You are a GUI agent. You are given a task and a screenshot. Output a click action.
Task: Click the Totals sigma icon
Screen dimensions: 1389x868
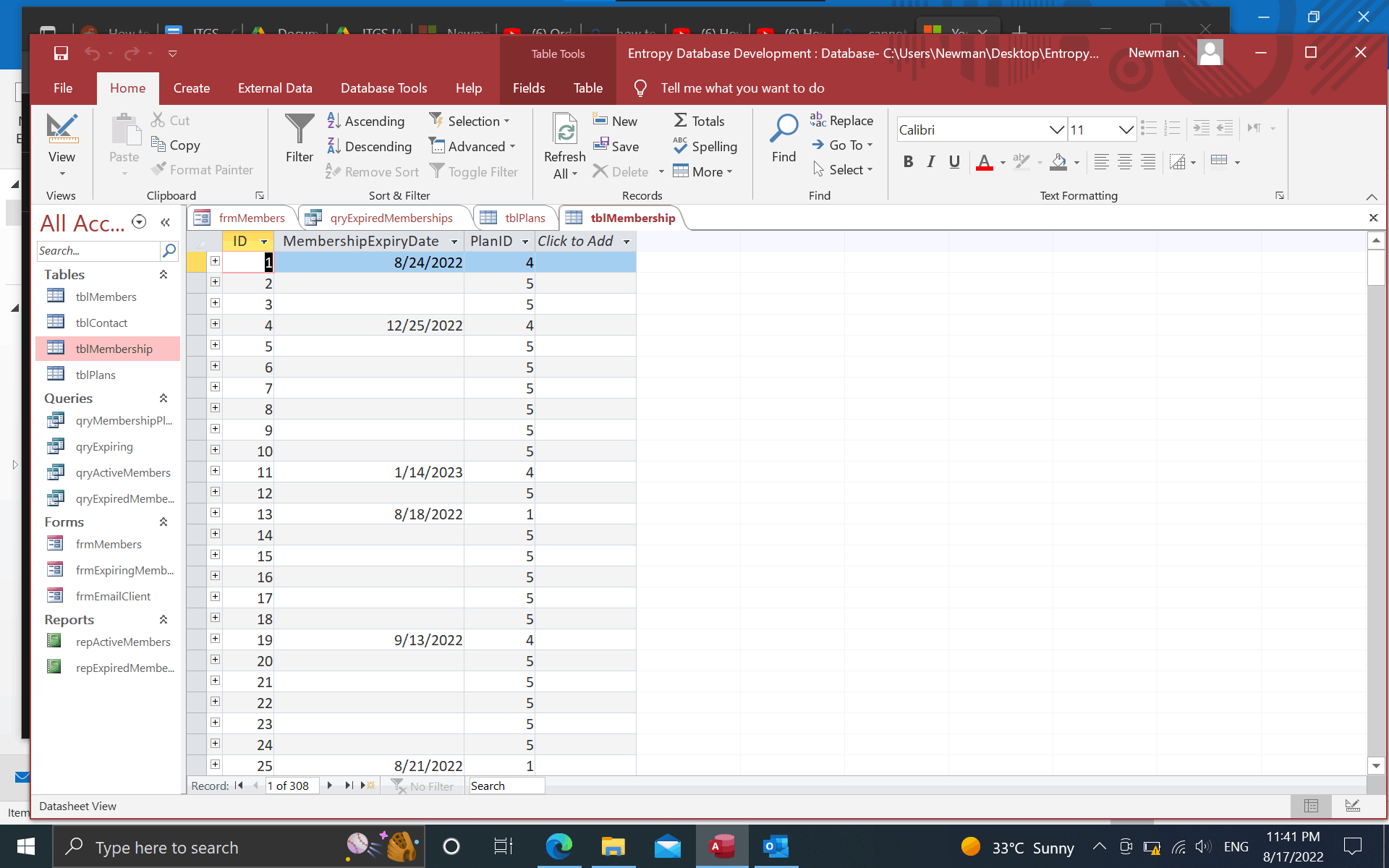[x=681, y=121]
